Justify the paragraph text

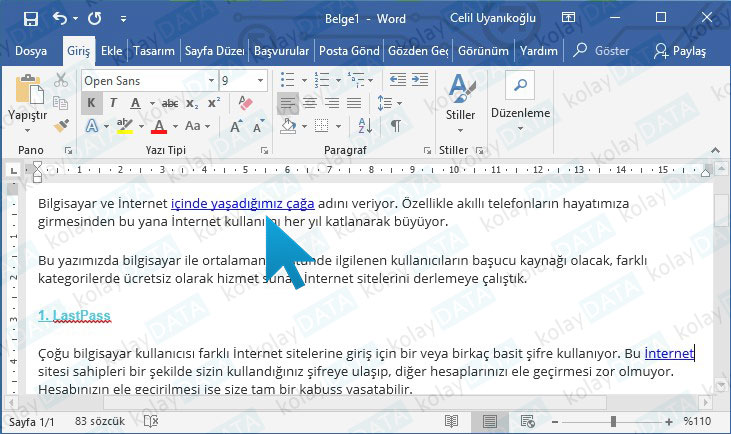[354, 103]
